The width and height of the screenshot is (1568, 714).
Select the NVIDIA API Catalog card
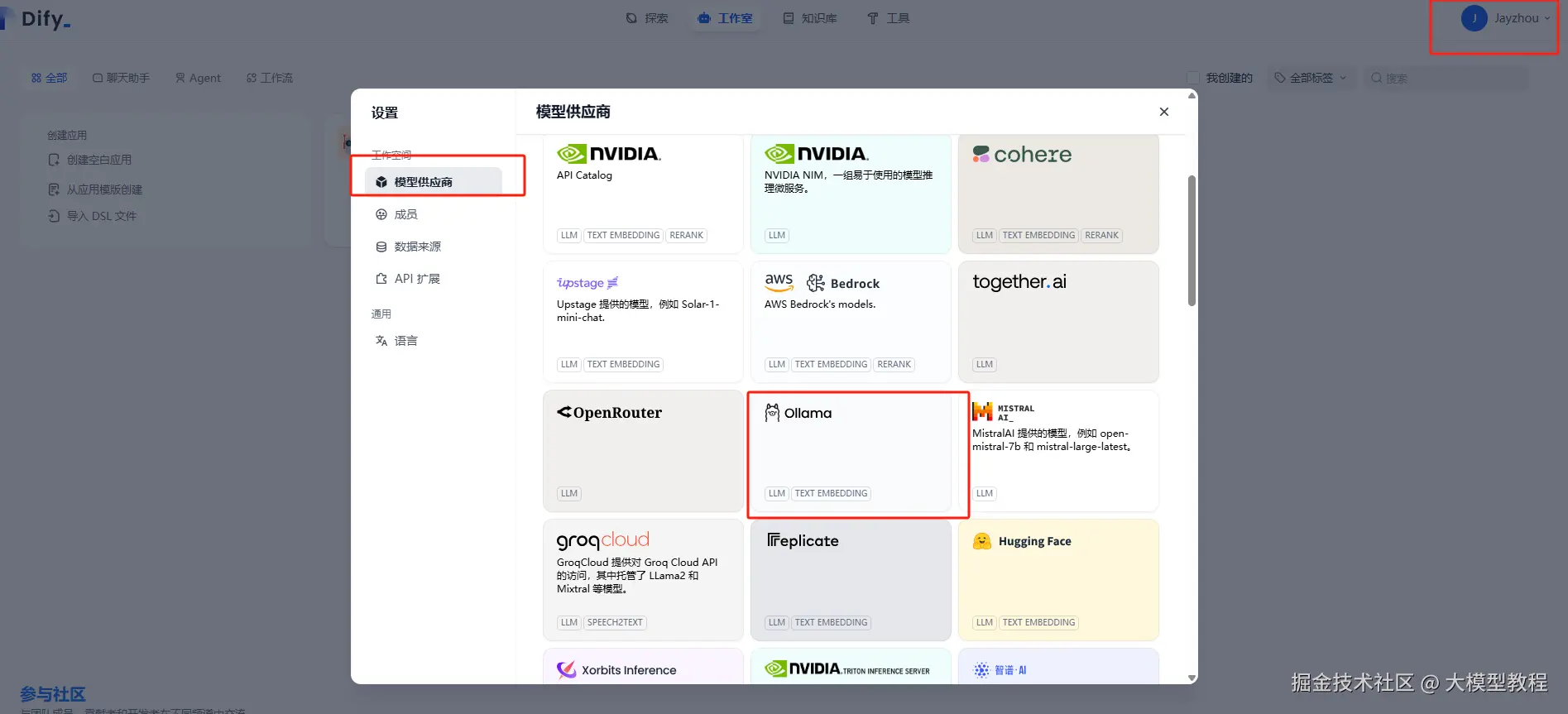coord(643,194)
